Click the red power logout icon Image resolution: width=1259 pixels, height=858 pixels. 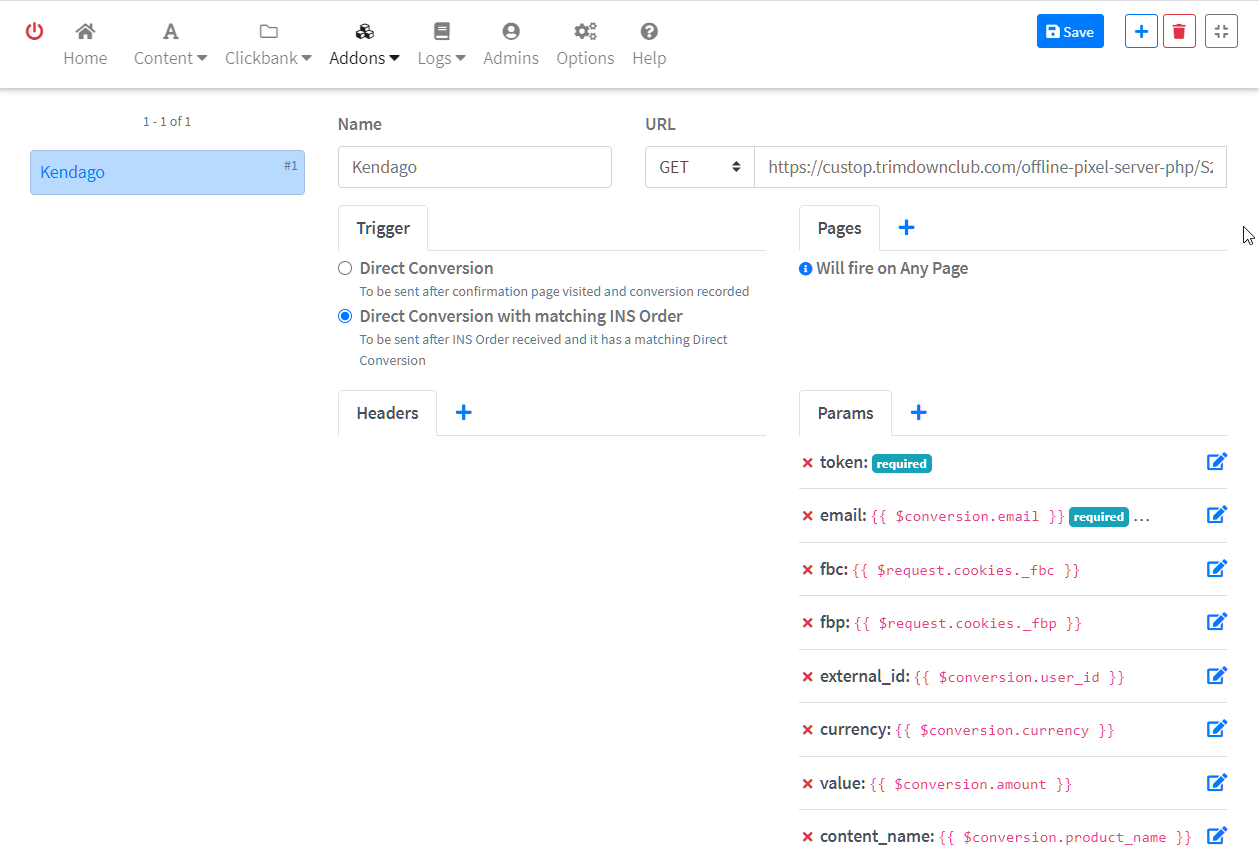34,31
